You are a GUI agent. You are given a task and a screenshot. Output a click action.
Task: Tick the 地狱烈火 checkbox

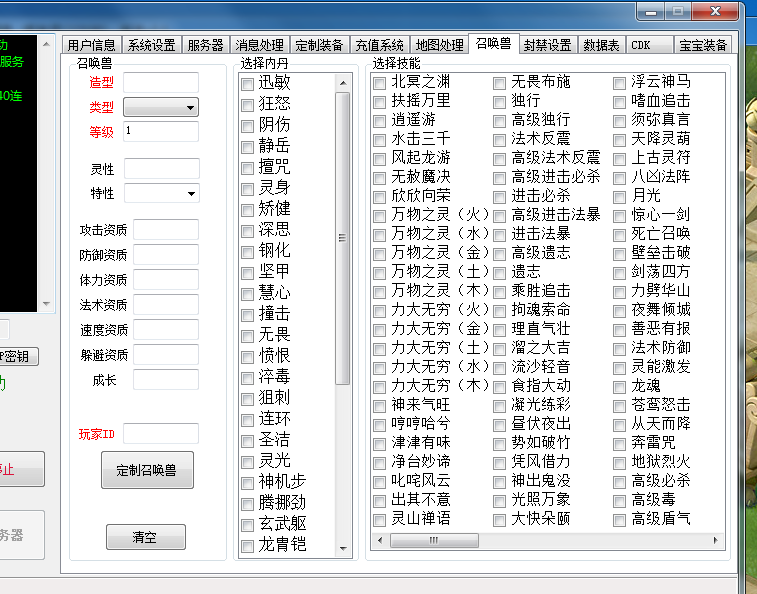pos(619,463)
